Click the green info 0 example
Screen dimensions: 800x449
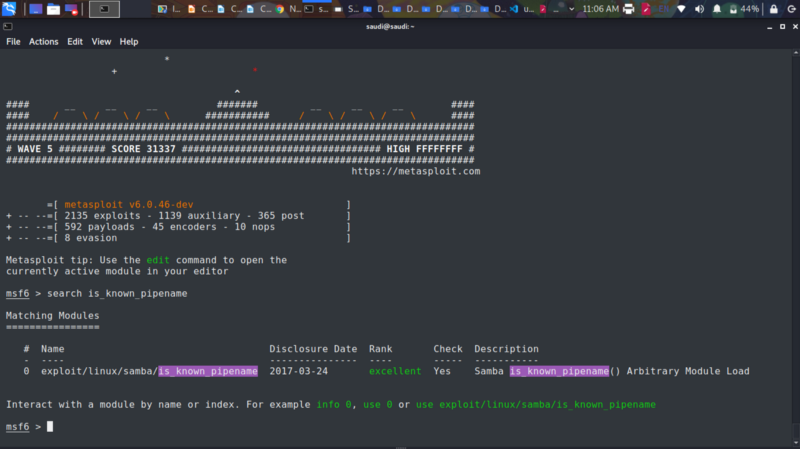pos(334,405)
